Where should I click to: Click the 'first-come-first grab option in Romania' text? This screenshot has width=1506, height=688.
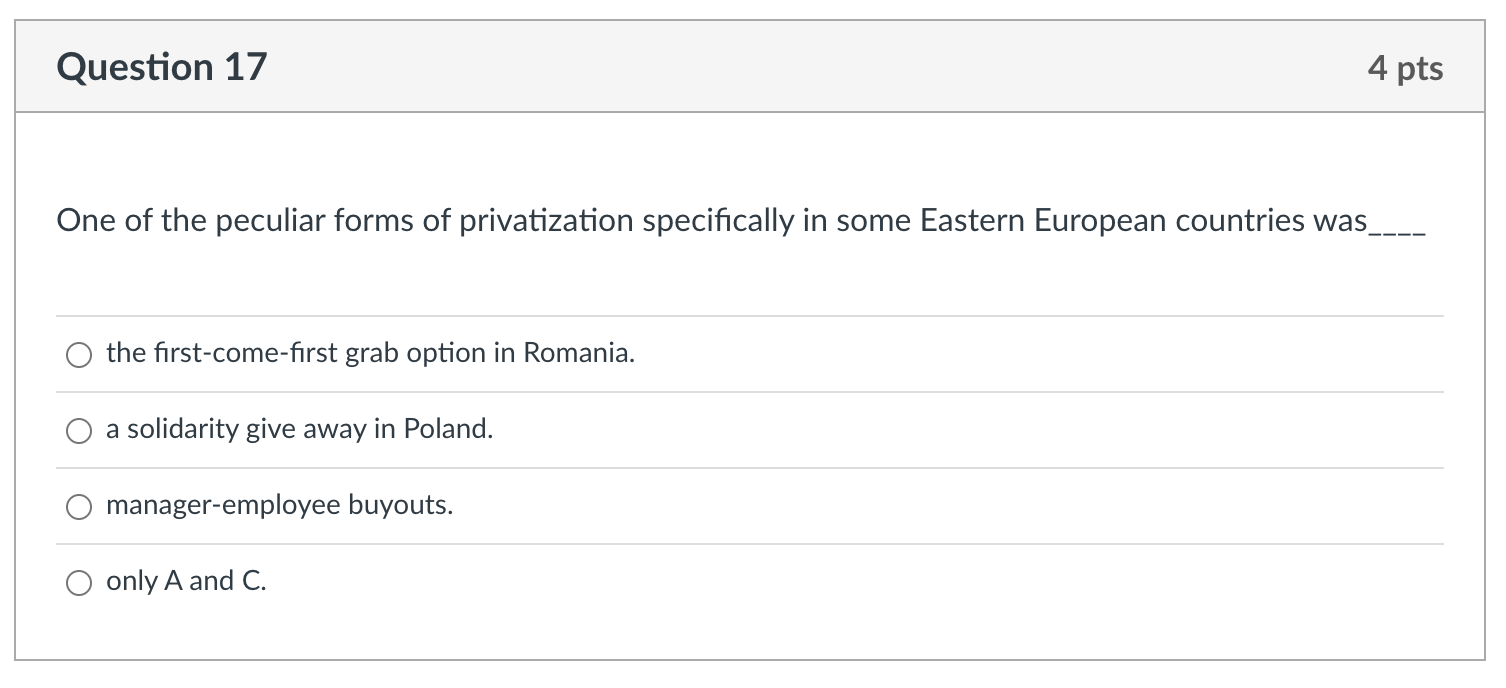point(370,354)
